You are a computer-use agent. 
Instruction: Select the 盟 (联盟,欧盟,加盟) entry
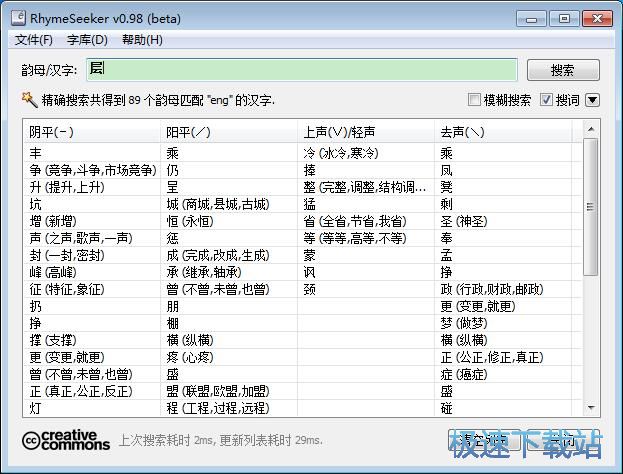click(218, 391)
